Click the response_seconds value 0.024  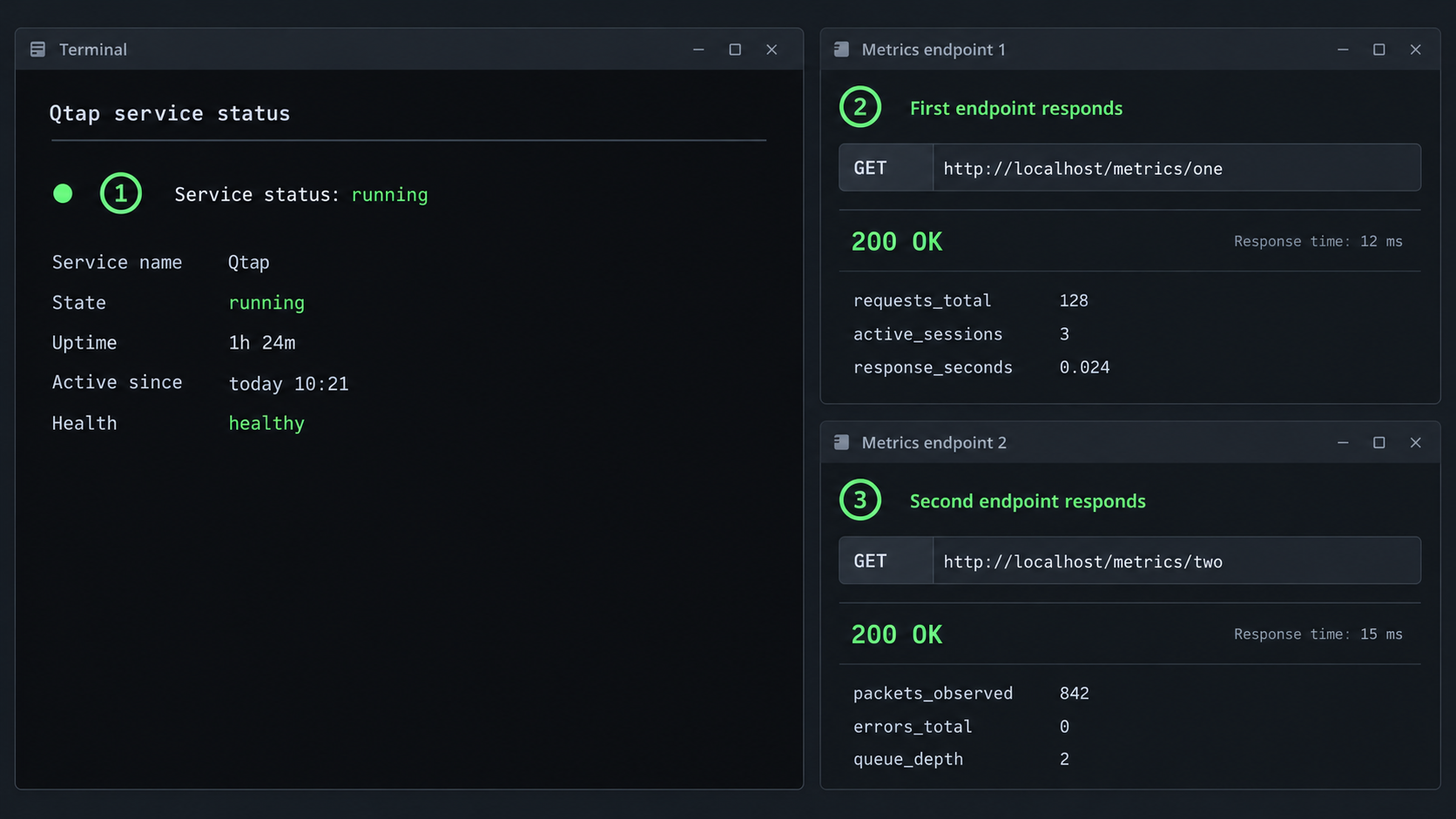point(1084,367)
